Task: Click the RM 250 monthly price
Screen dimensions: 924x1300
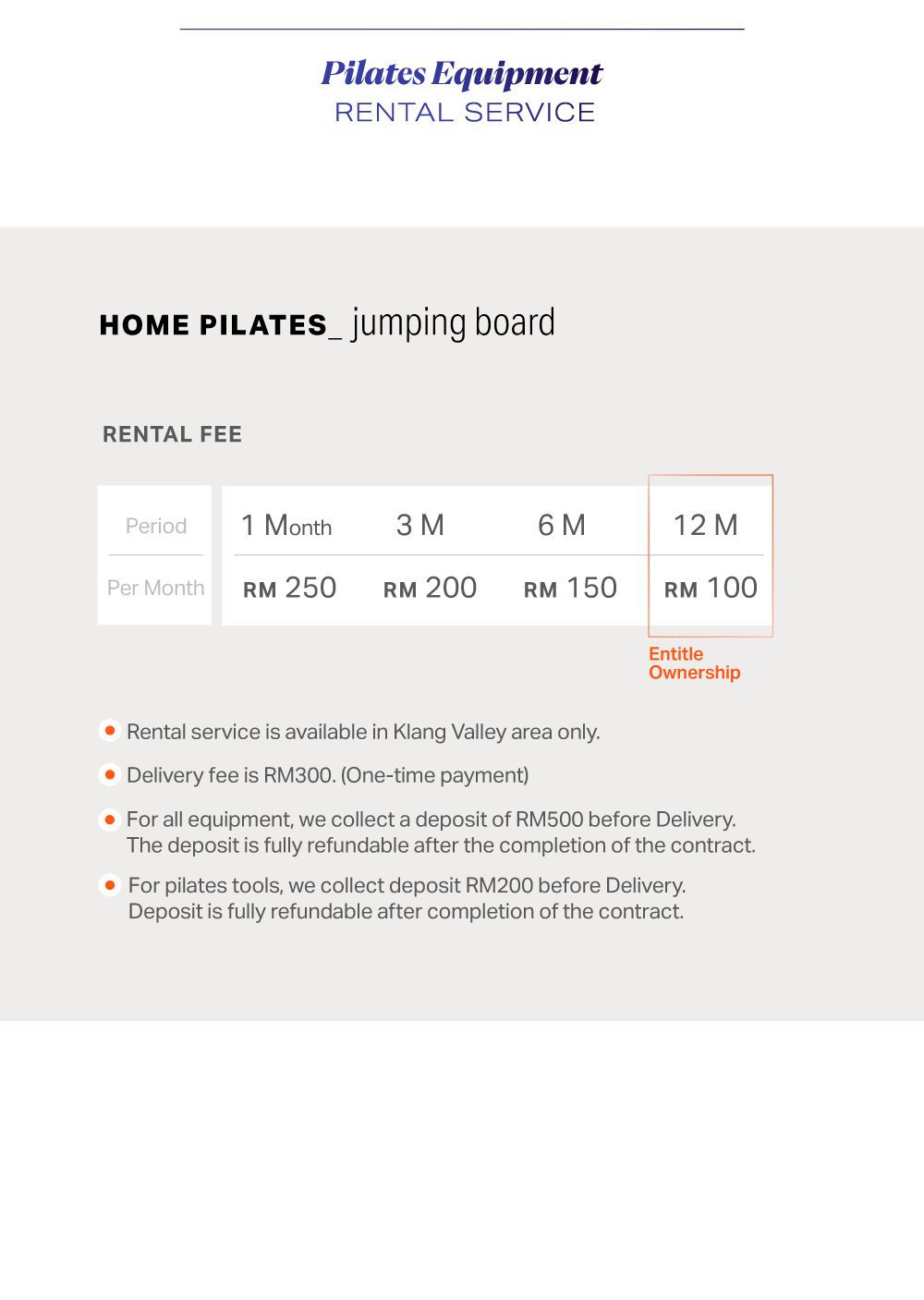Action: pos(290,588)
